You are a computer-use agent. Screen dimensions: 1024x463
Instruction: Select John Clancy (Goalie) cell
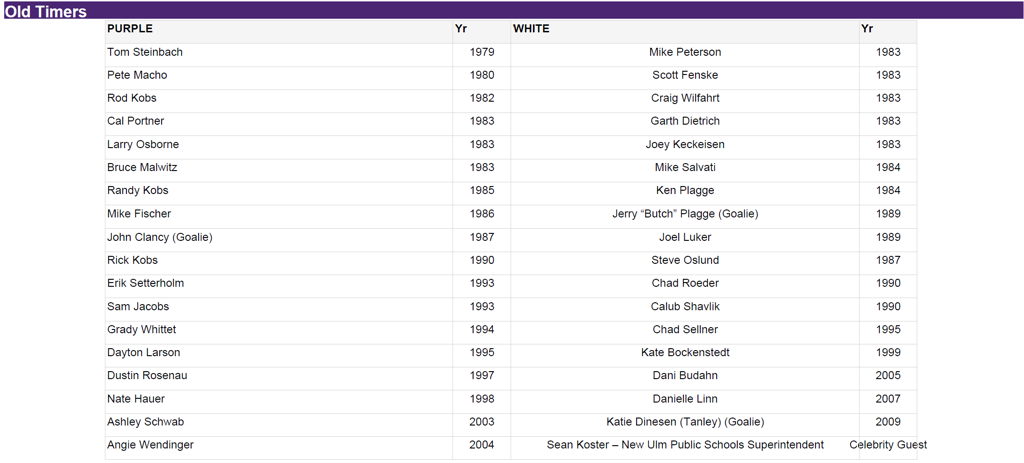click(x=160, y=237)
